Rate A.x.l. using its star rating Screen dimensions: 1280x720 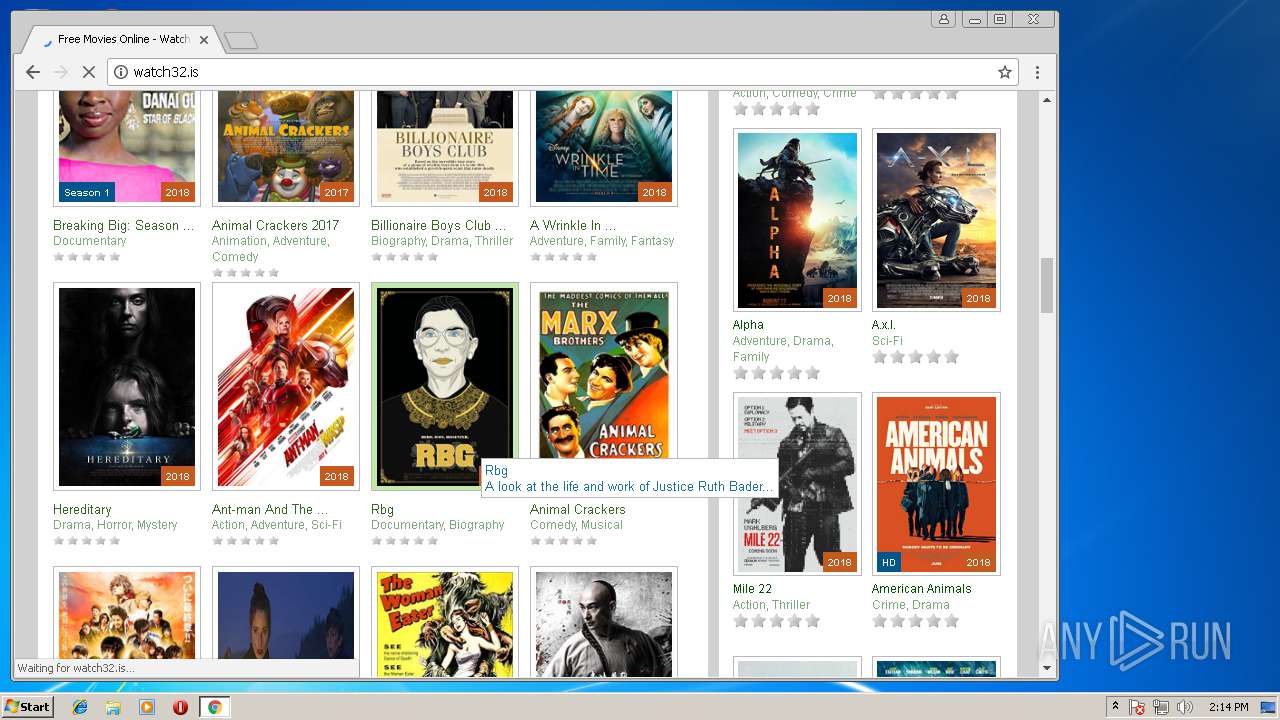pos(915,357)
